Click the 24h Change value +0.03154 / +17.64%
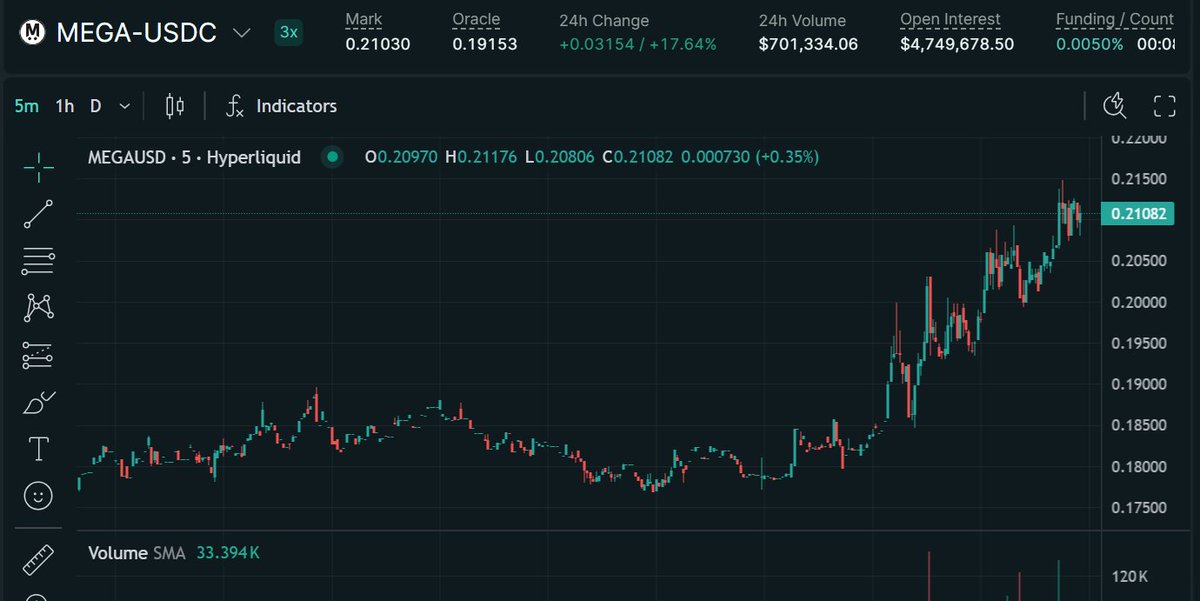The width and height of the screenshot is (1200, 601). [638, 44]
